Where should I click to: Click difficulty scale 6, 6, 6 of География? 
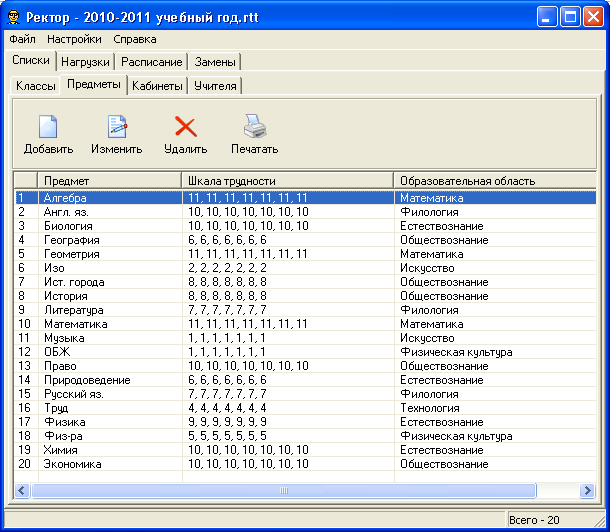[x=227, y=240]
